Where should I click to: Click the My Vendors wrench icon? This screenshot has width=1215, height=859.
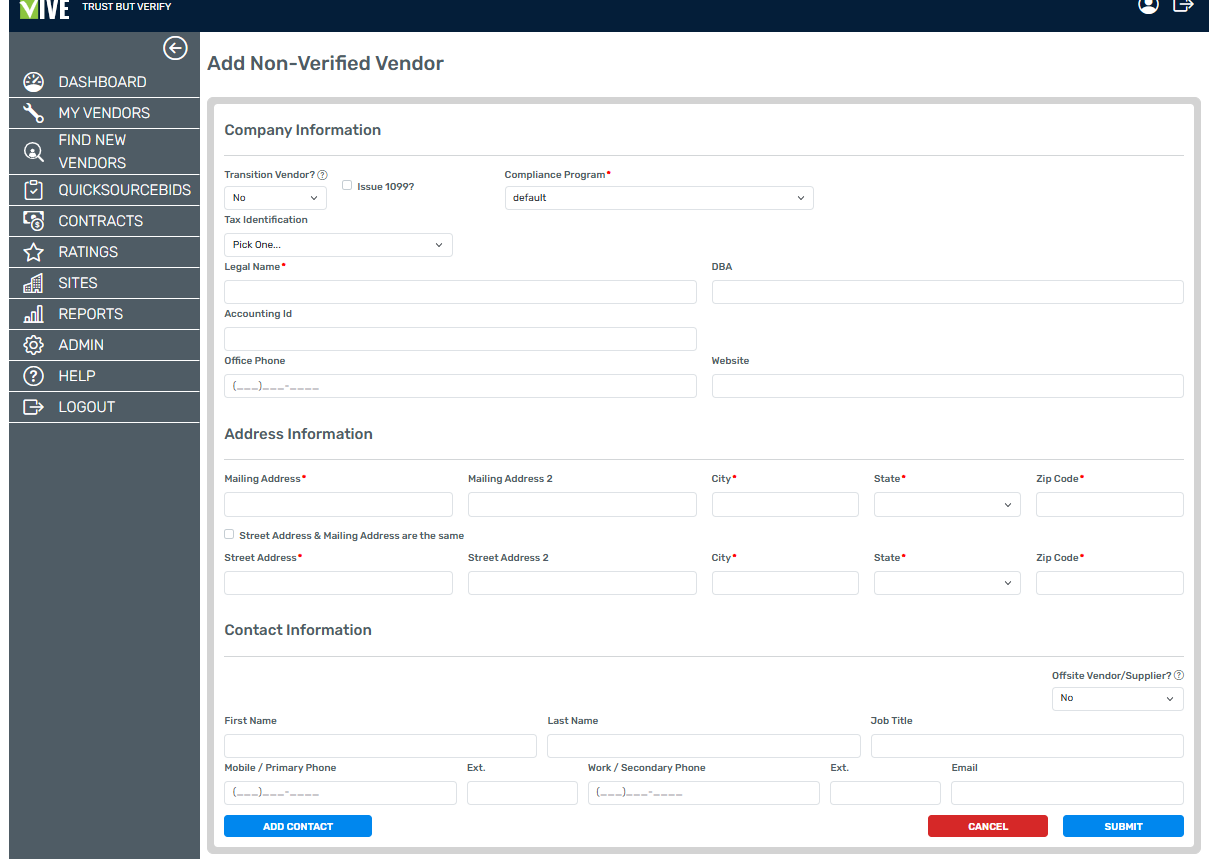[33, 113]
